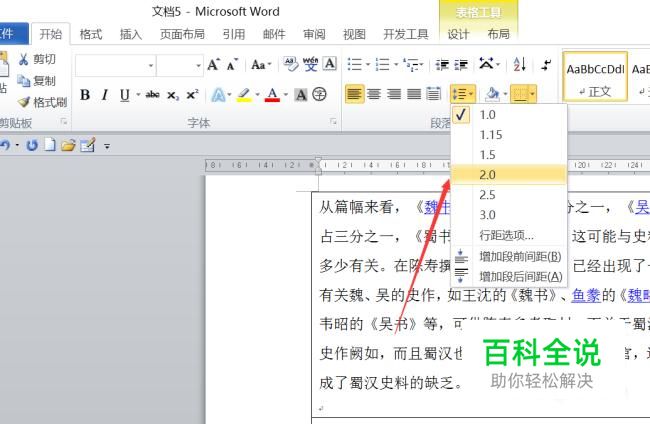Switch to the 页面布局 (Page Layout) tab
The width and height of the screenshot is (650, 424).
pyautogui.click(x=182, y=34)
